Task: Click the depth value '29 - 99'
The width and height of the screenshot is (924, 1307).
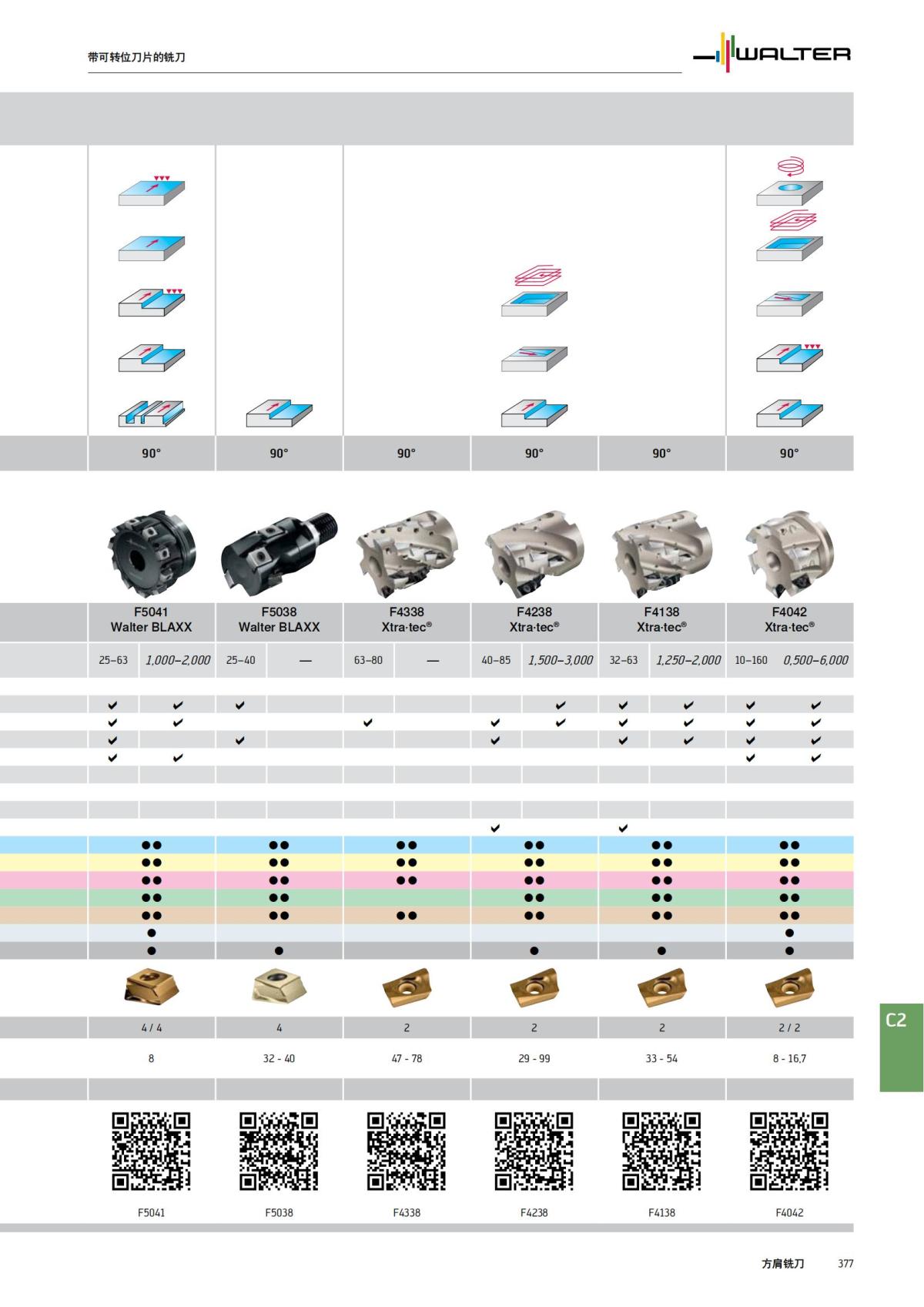Action: point(534,1058)
